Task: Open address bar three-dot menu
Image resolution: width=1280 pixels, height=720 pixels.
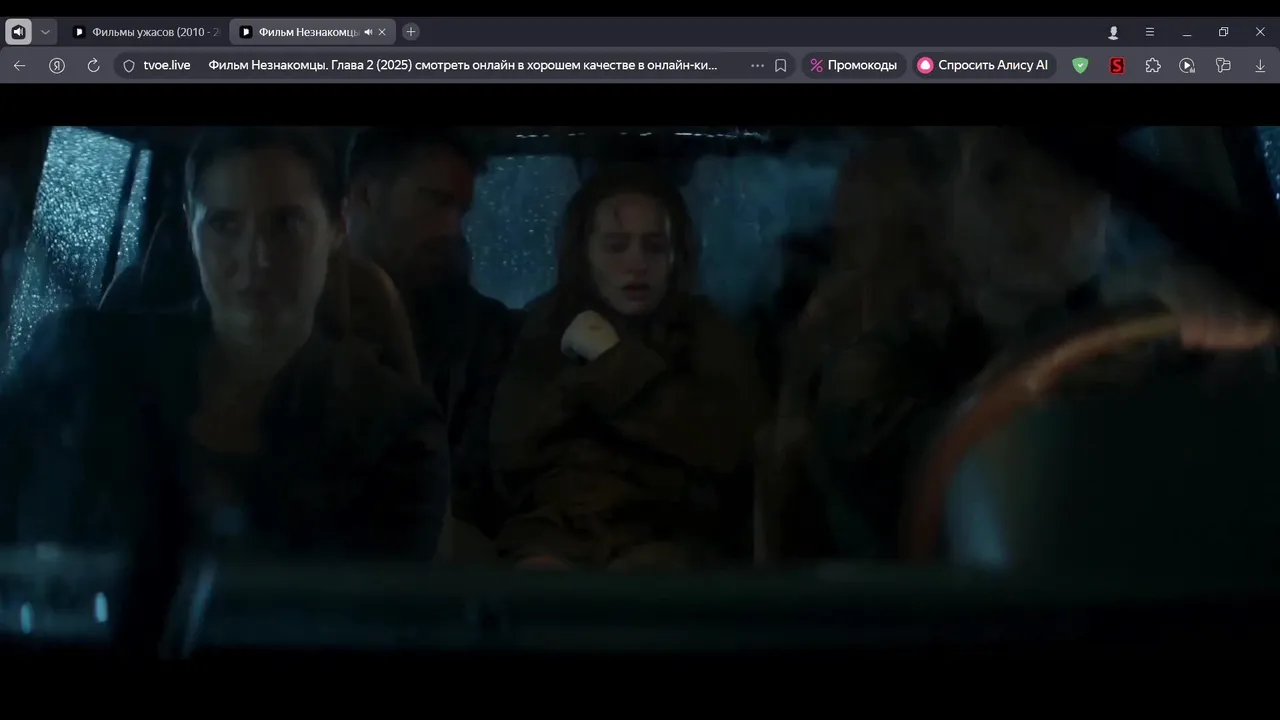Action: (x=757, y=65)
